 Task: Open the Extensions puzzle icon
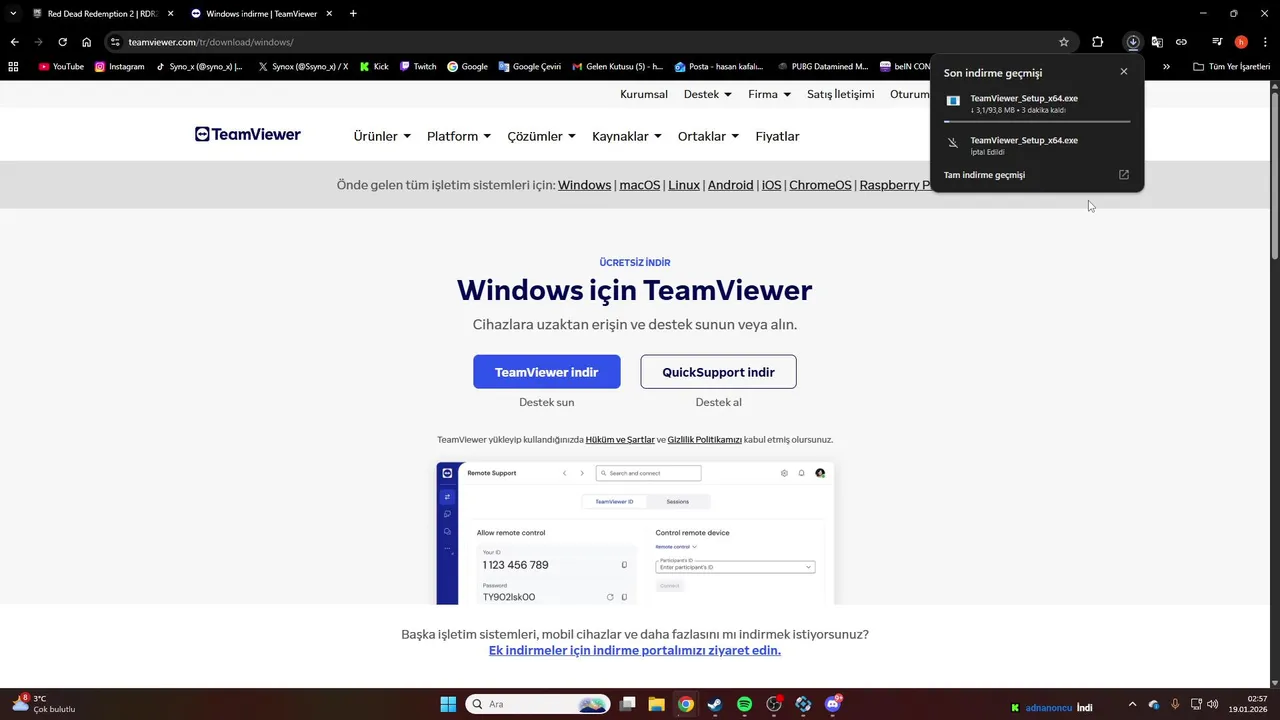point(1098,42)
